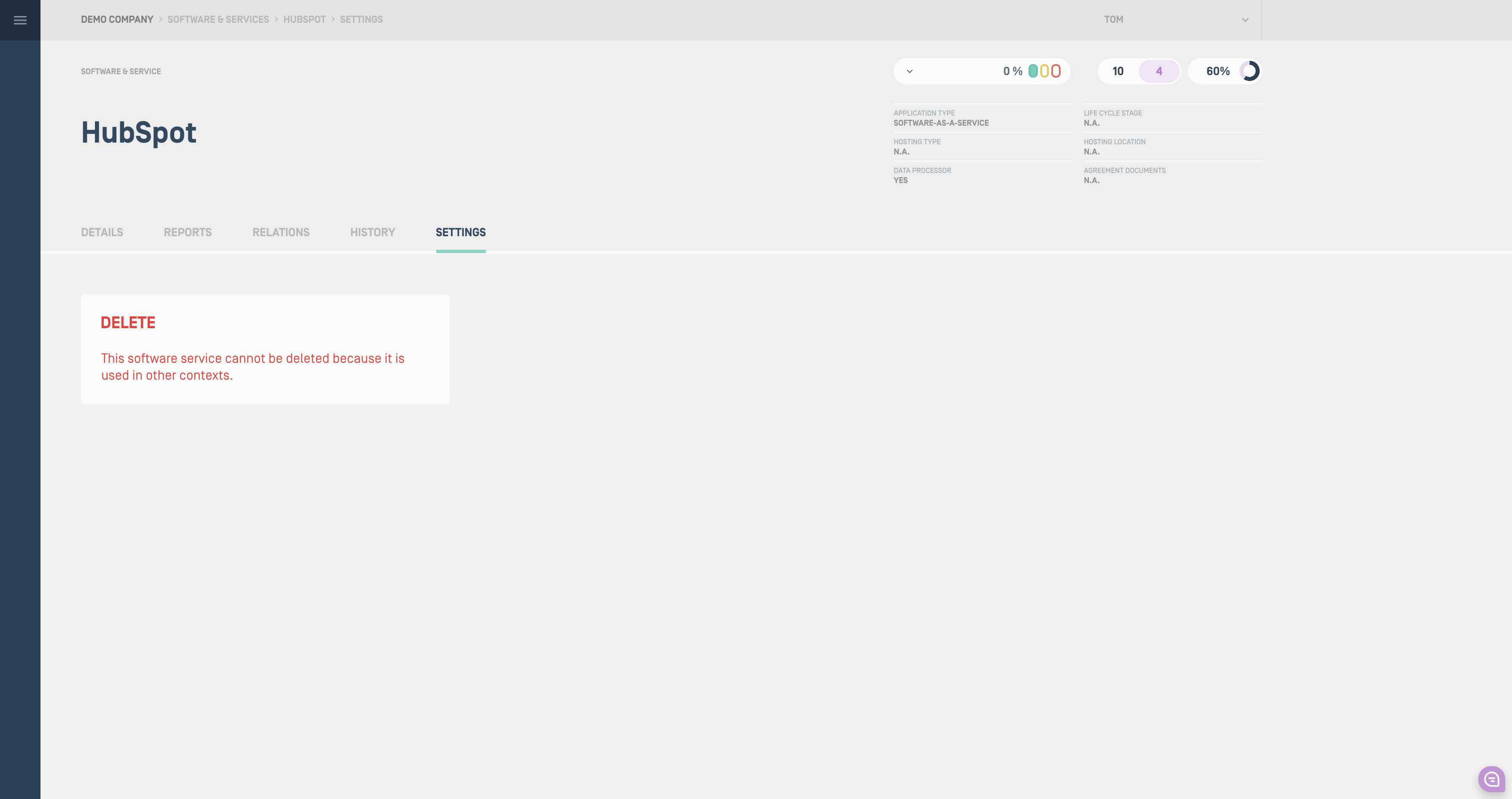Click the yellow status pill indicator

[1044, 71]
